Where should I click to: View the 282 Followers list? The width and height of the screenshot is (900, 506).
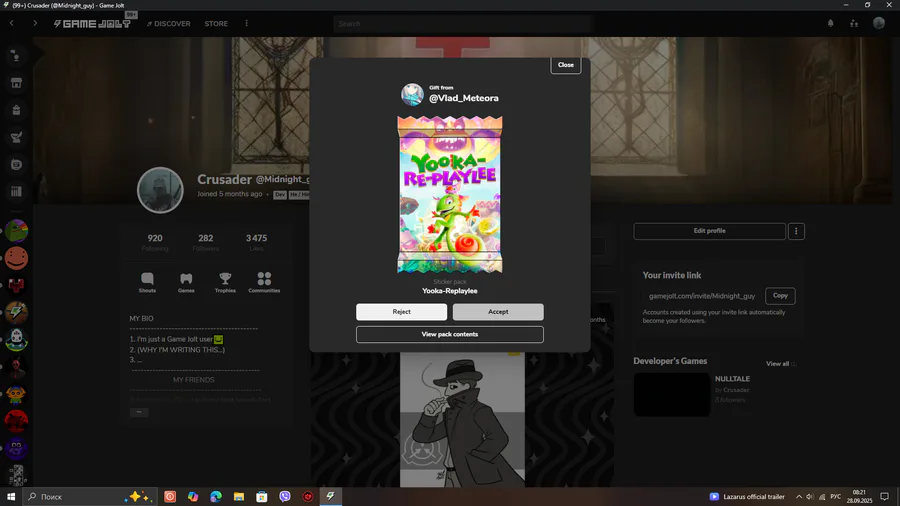[205, 242]
